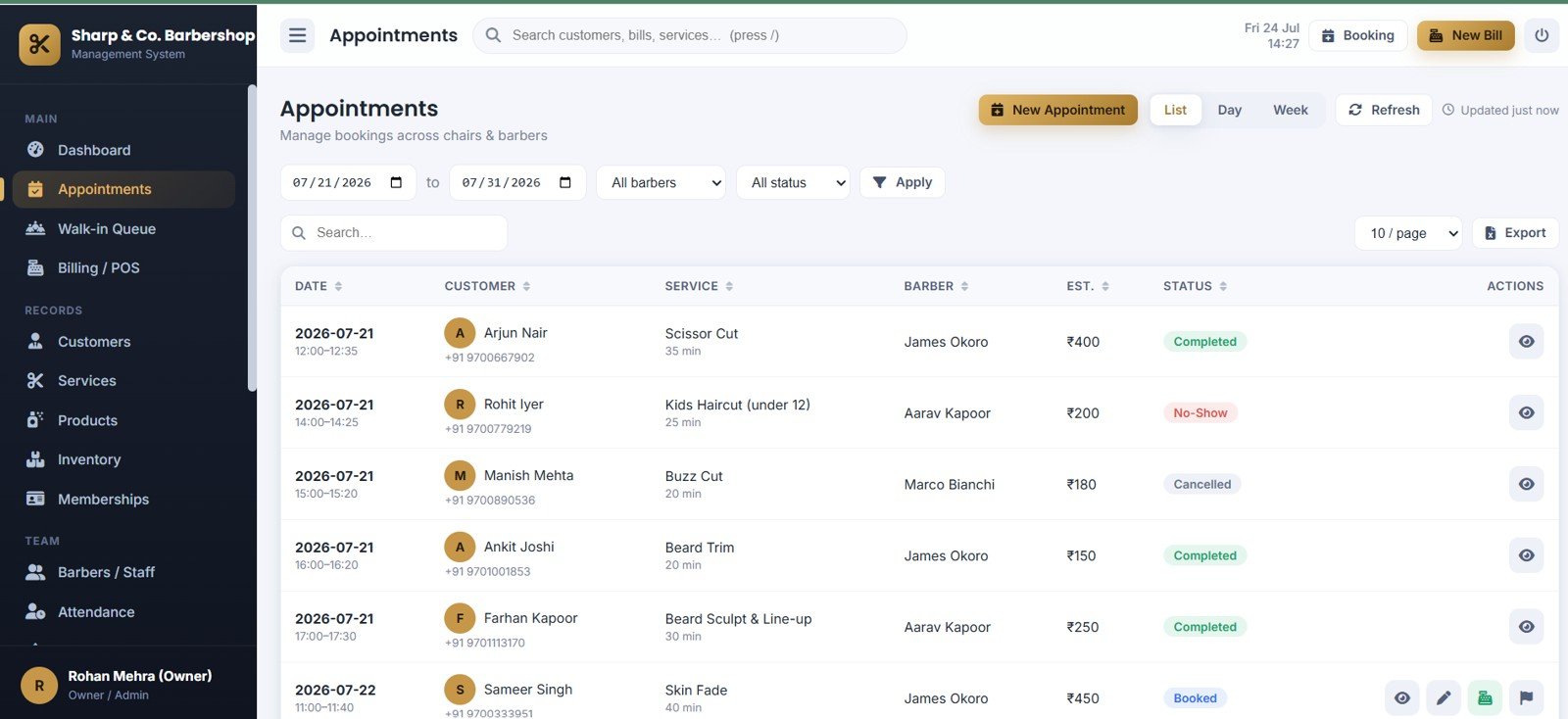Sort table by Est. column
Viewport: 1568px width, 719px height.
click(1088, 286)
